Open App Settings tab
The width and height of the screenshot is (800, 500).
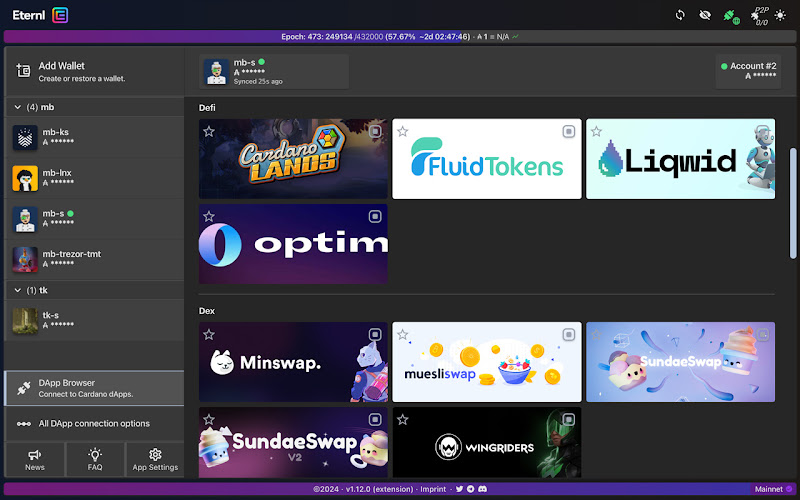(x=155, y=460)
